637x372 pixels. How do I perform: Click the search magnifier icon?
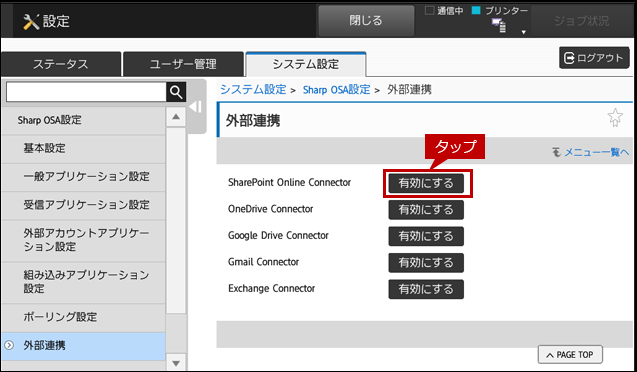click(176, 92)
